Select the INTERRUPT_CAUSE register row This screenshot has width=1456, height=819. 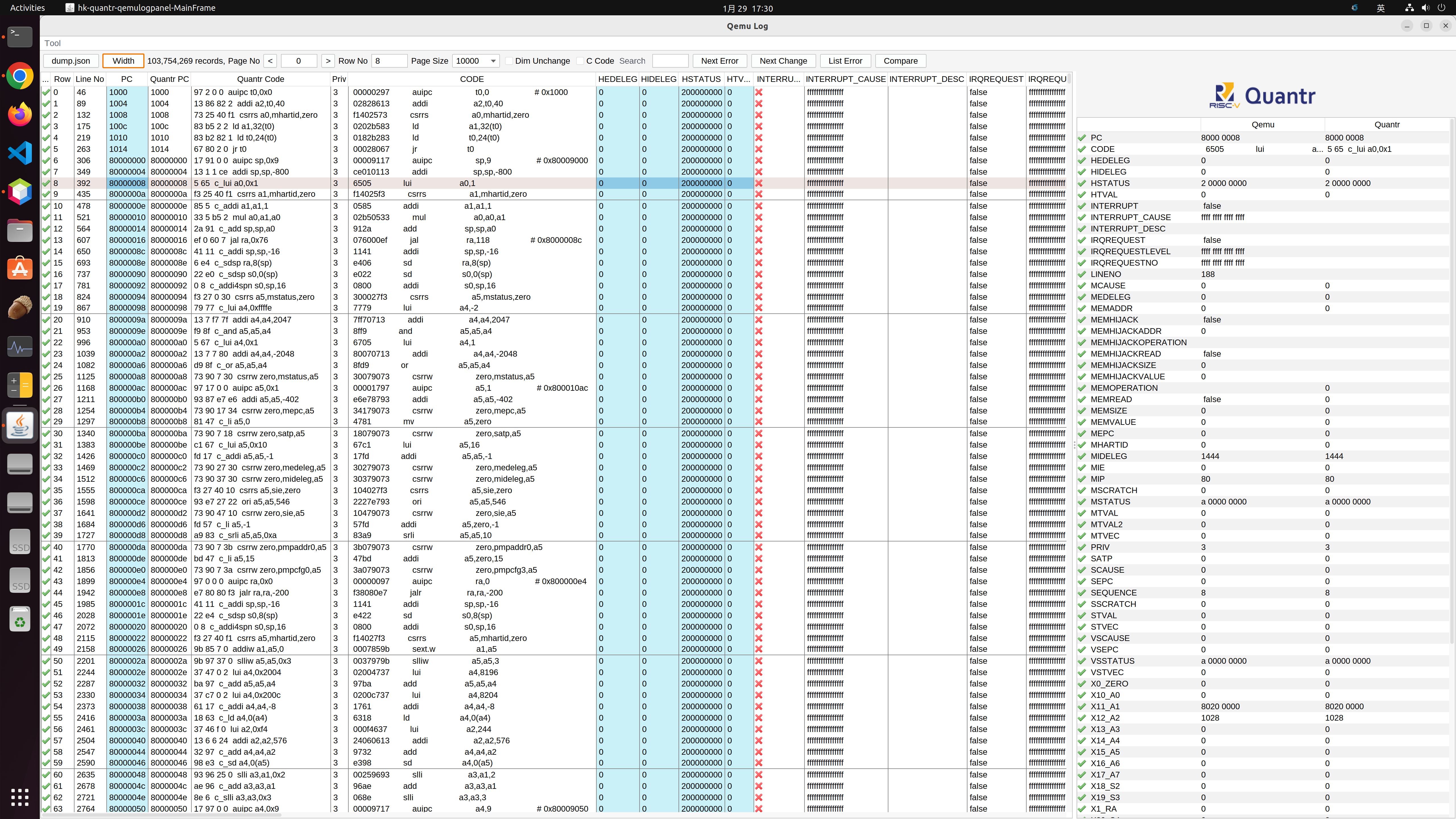pyautogui.click(x=1263, y=218)
